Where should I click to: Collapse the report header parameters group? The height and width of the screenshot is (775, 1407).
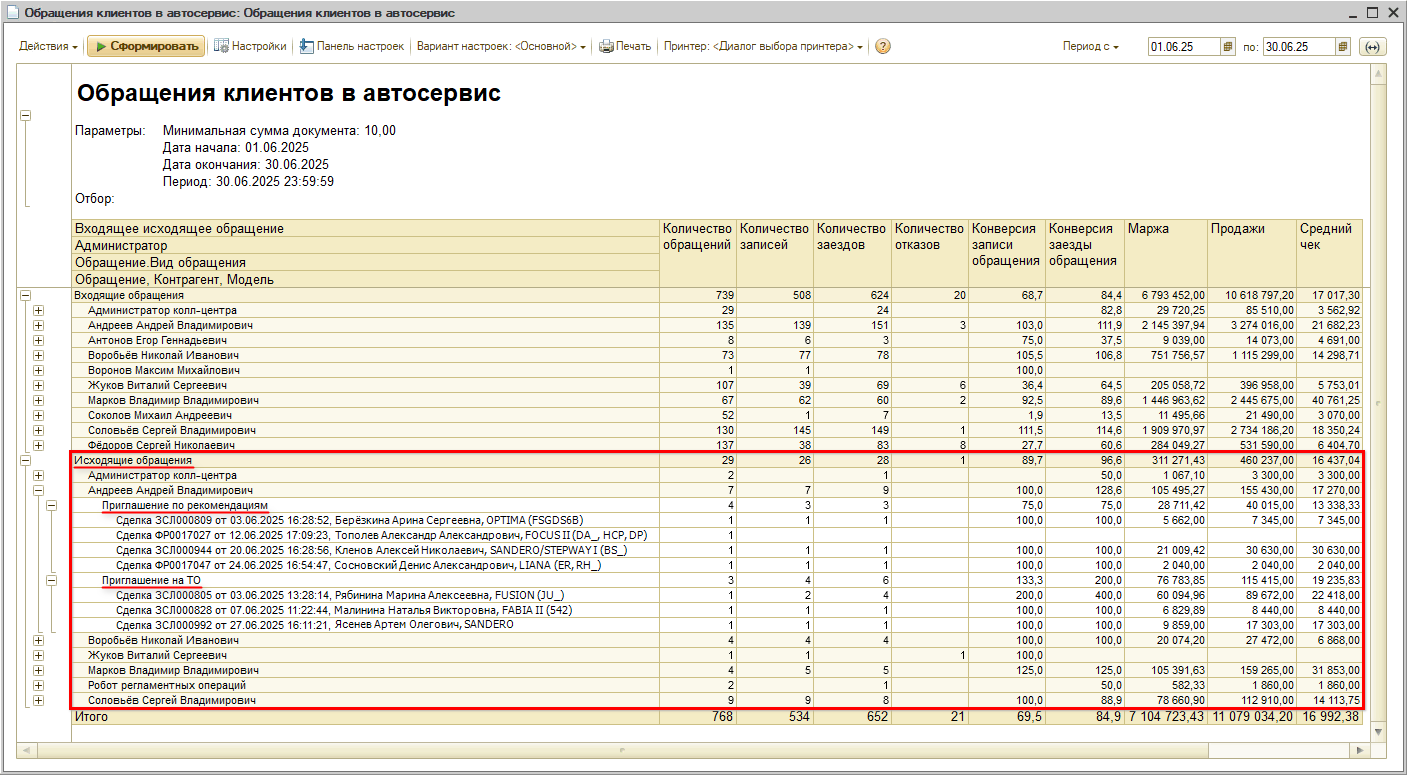pyautogui.click(x=25, y=115)
